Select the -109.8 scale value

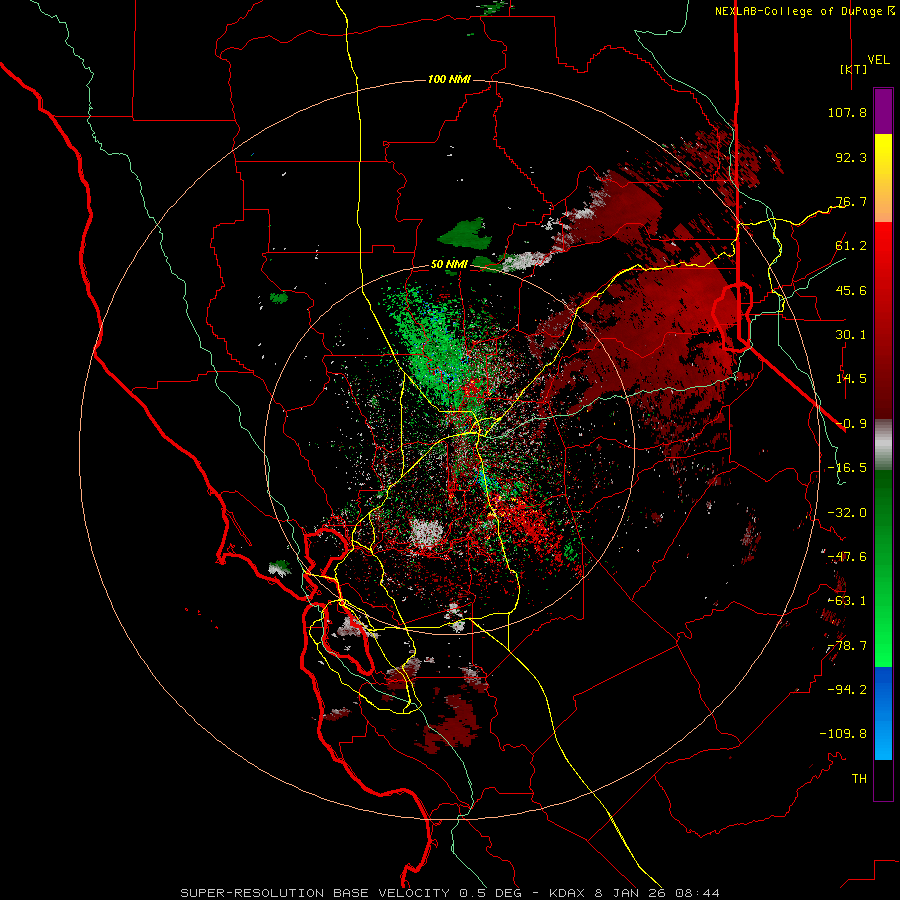(843, 734)
